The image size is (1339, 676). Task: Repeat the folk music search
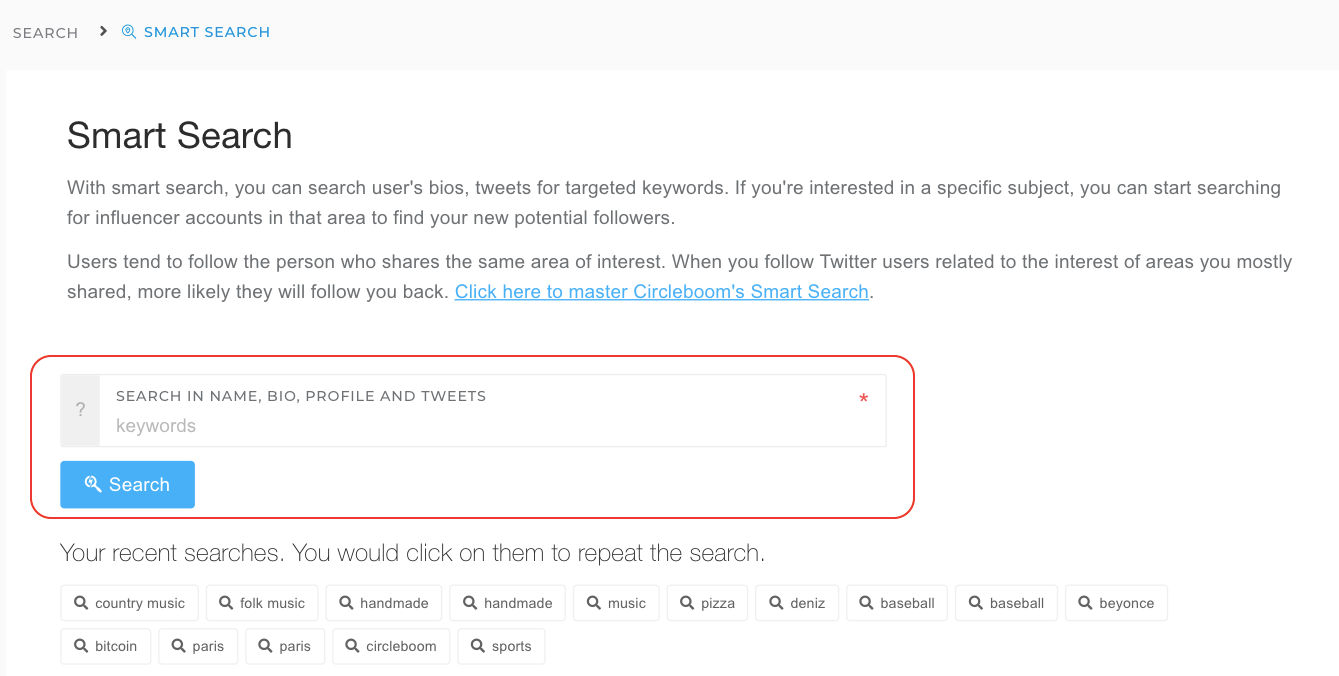(x=262, y=602)
